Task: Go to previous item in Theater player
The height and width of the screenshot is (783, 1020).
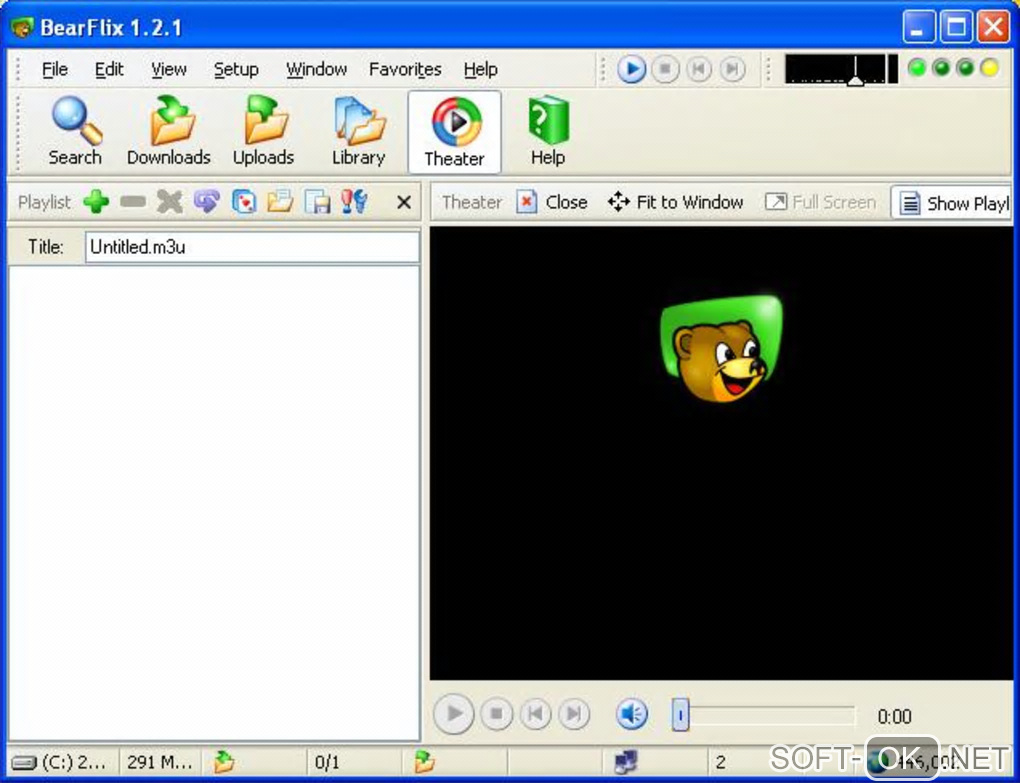Action: (x=535, y=714)
